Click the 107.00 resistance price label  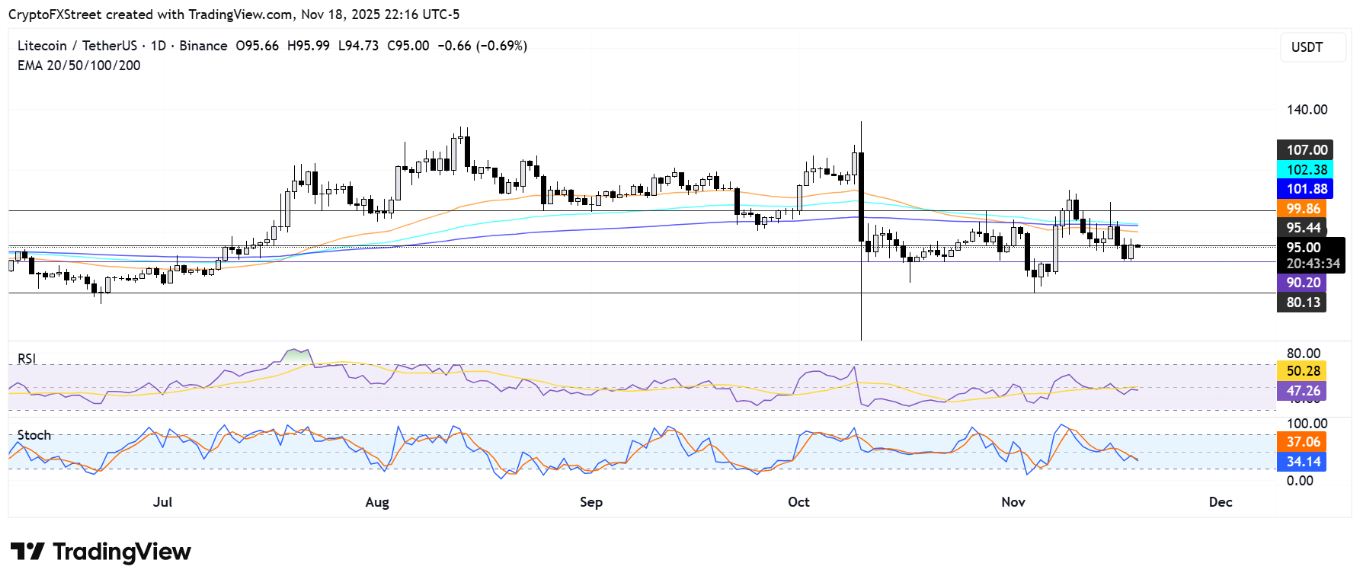(x=1303, y=149)
